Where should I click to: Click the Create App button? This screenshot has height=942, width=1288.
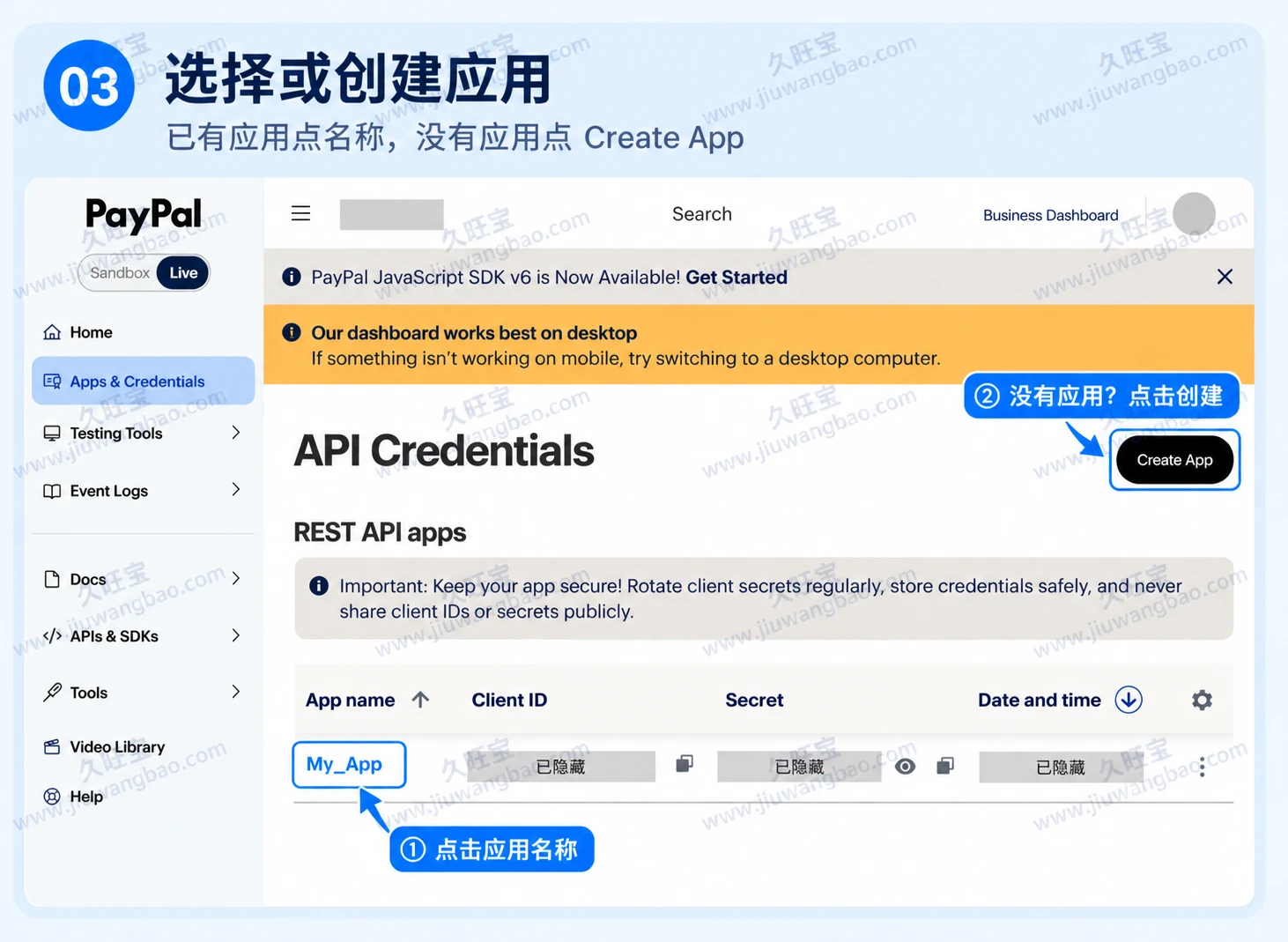1174,460
